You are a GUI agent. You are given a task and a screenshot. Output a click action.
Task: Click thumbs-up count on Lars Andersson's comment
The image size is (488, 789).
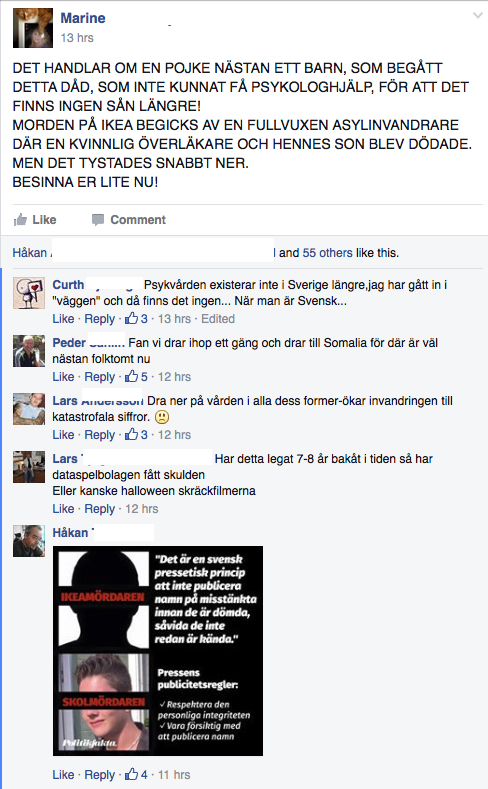point(137,434)
